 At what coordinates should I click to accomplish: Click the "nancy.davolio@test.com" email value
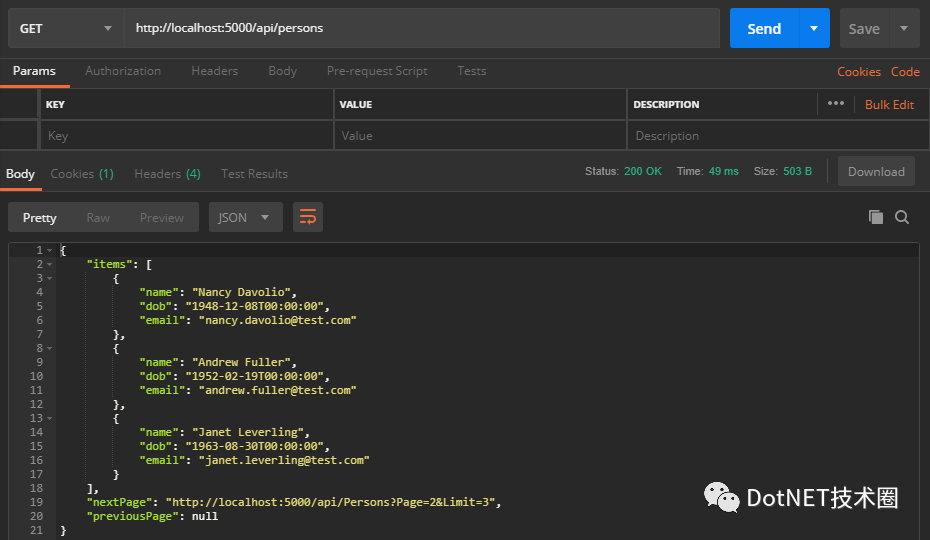coord(278,320)
